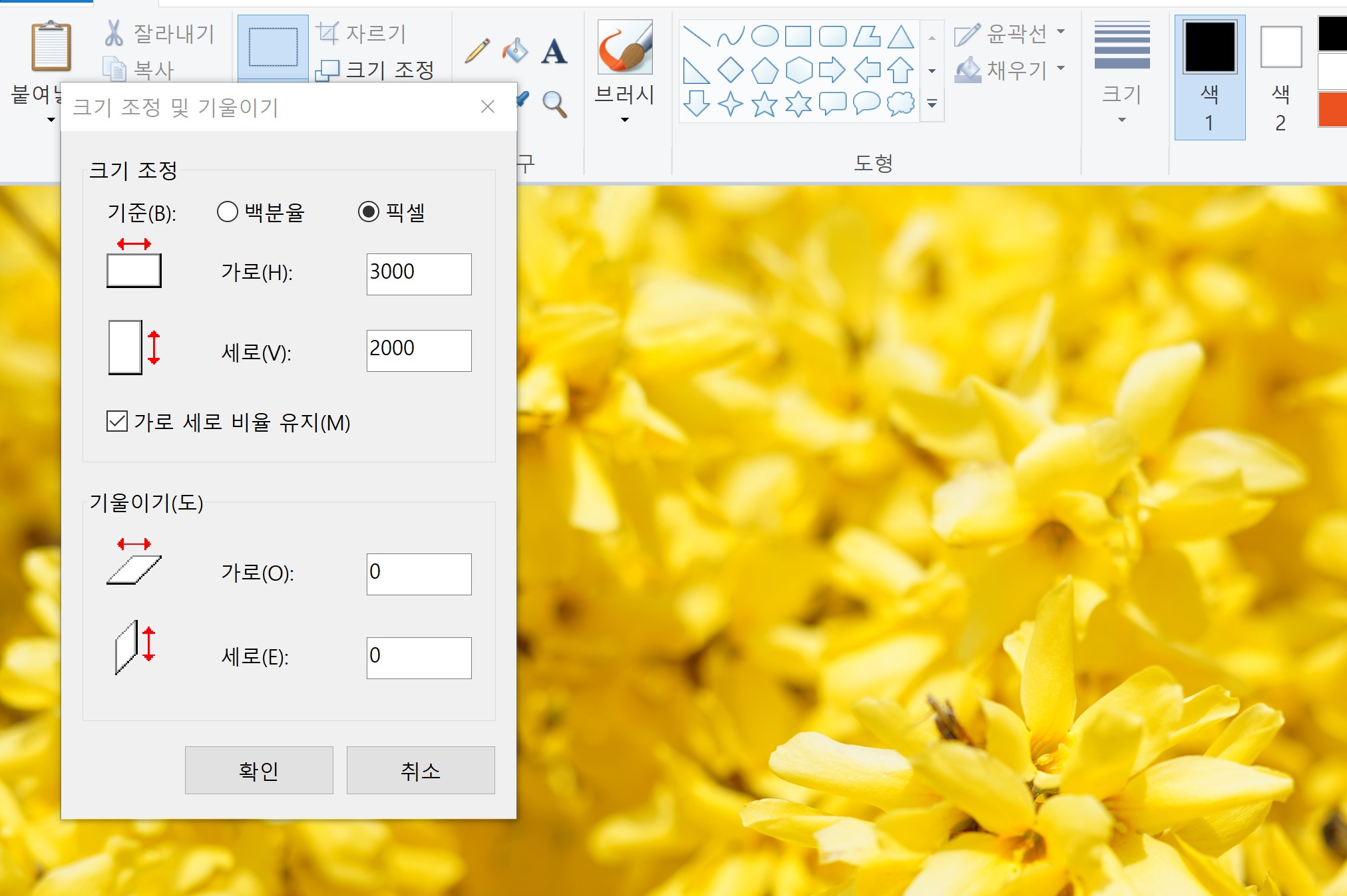The height and width of the screenshot is (896, 1347).
Task: Select the 색 1 black swatch
Action: [1209, 47]
